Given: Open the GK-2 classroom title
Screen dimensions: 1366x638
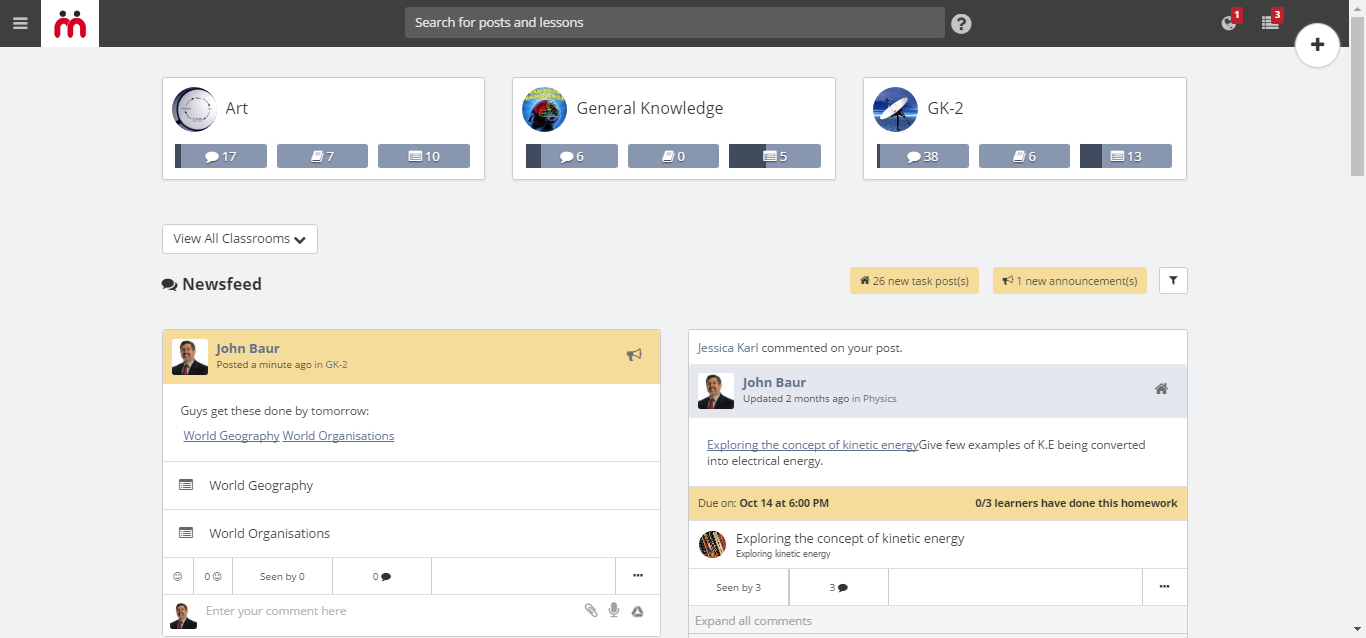Looking at the screenshot, I should [x=945, y=108].
